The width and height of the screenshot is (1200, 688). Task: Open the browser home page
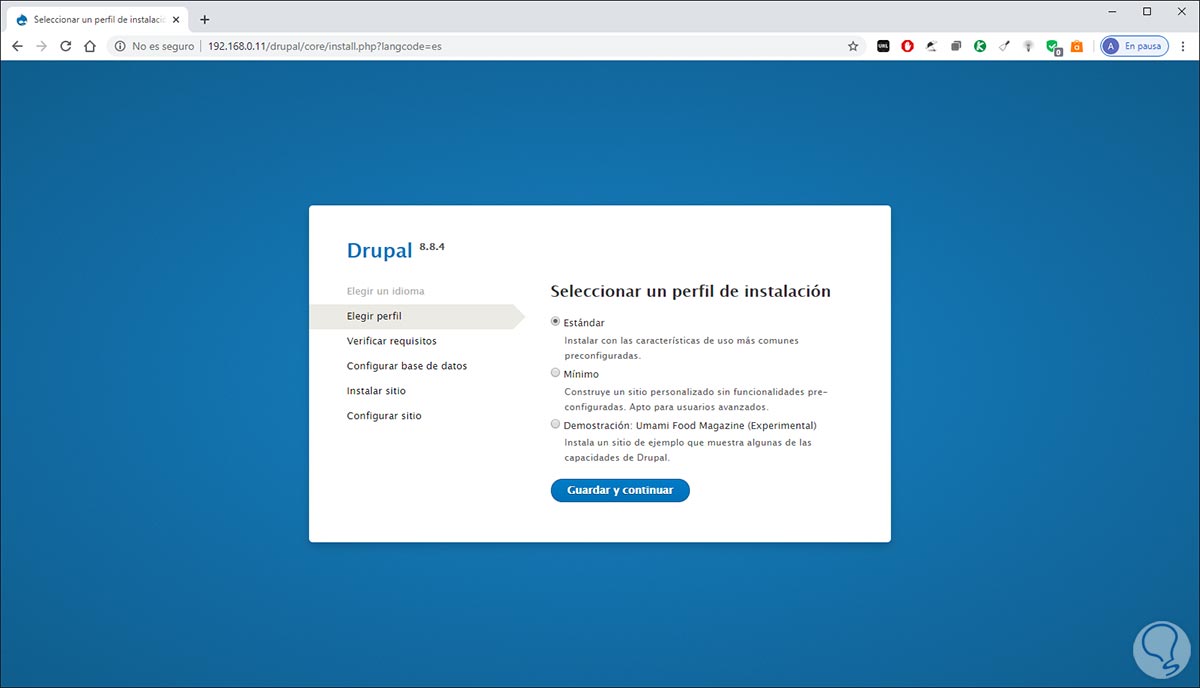pos(90,46)
